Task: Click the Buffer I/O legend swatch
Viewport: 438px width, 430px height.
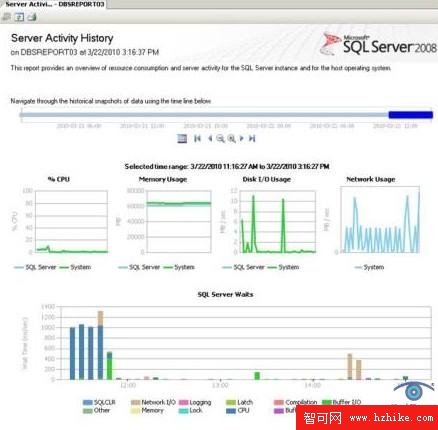Action: pyautogui.click(x=326, y=402)
